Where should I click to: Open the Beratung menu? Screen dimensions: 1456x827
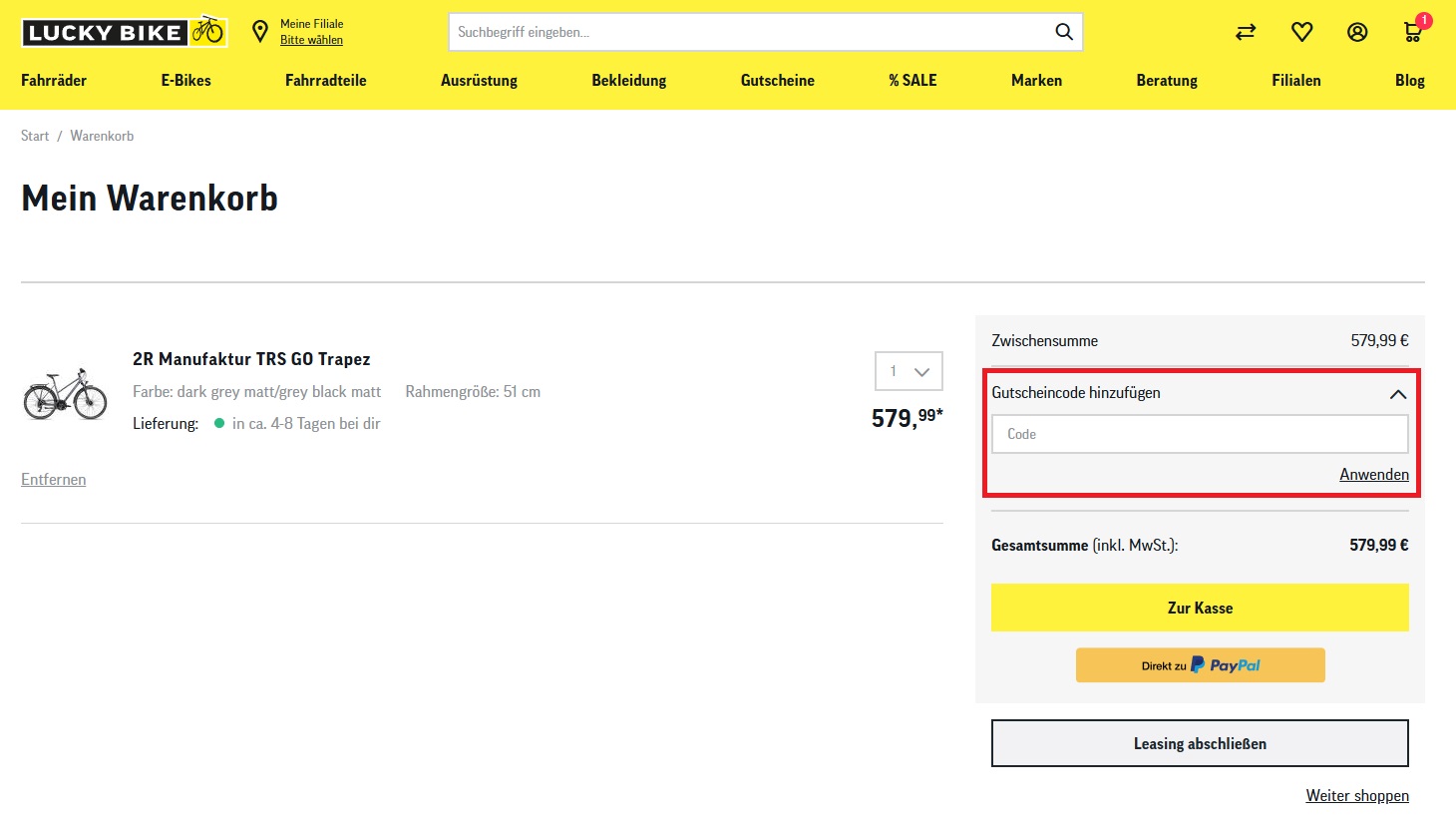tap(1167, 81)
